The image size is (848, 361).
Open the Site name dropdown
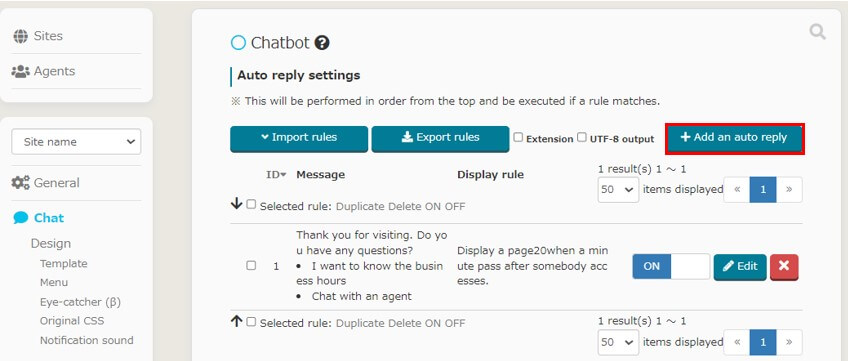(x=76, y=142)
